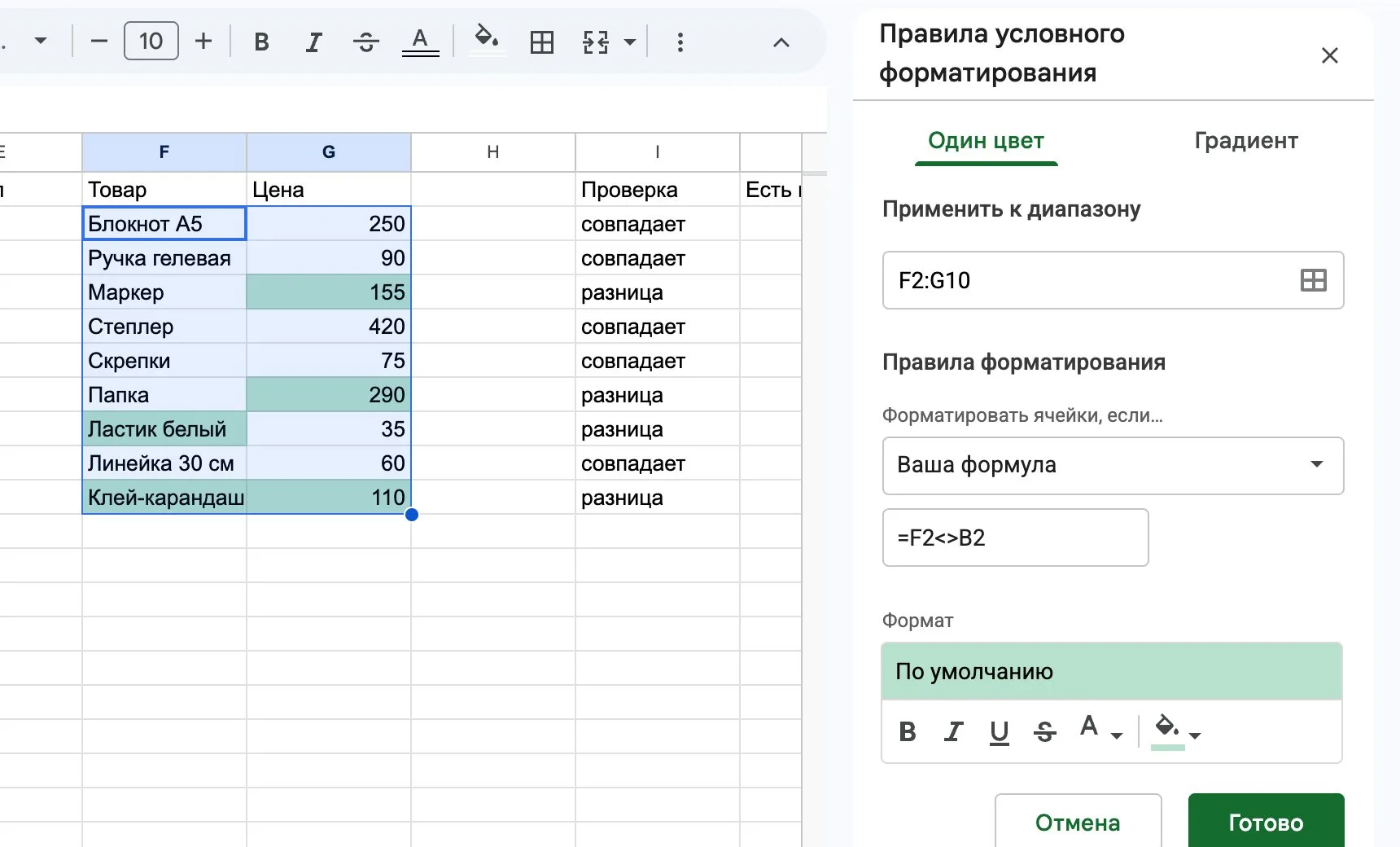This screenshot has width=1400, height=847.
Task: Confirm the rule with Готово
Action: 1266,821
